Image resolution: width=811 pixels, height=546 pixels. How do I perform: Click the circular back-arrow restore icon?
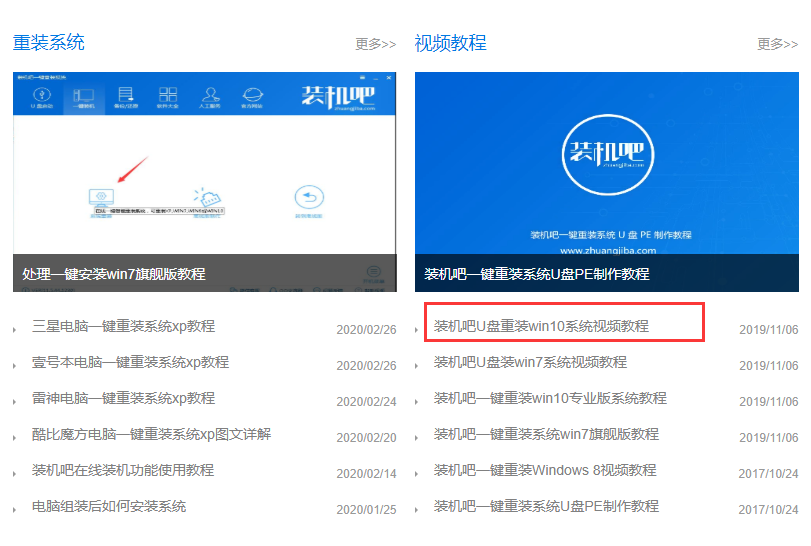(308, 197)
